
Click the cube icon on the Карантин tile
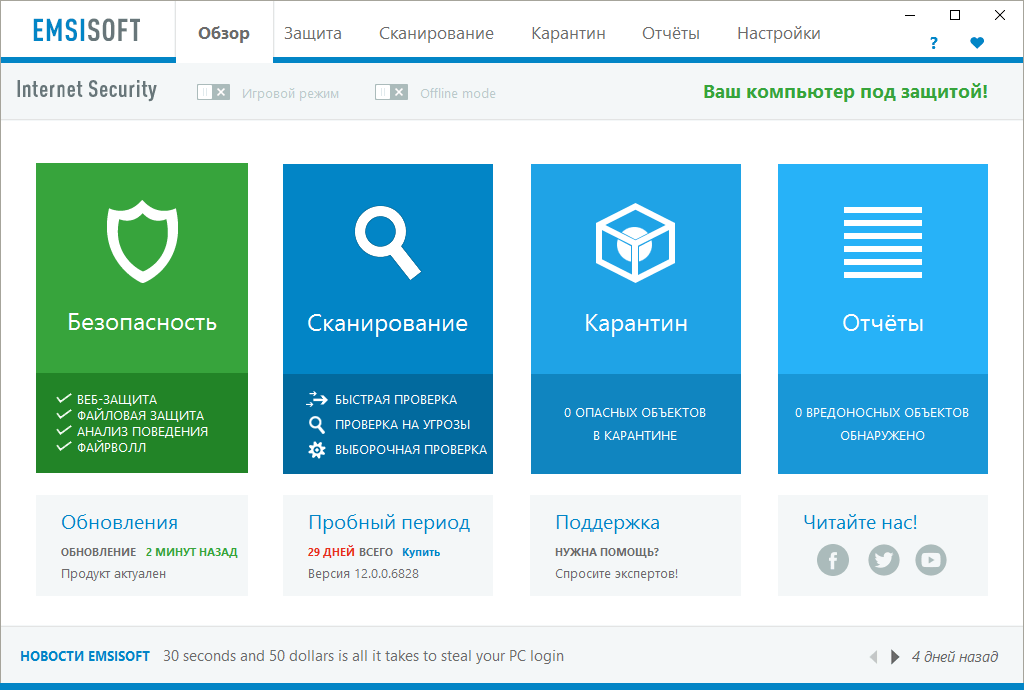pos(635,243)
